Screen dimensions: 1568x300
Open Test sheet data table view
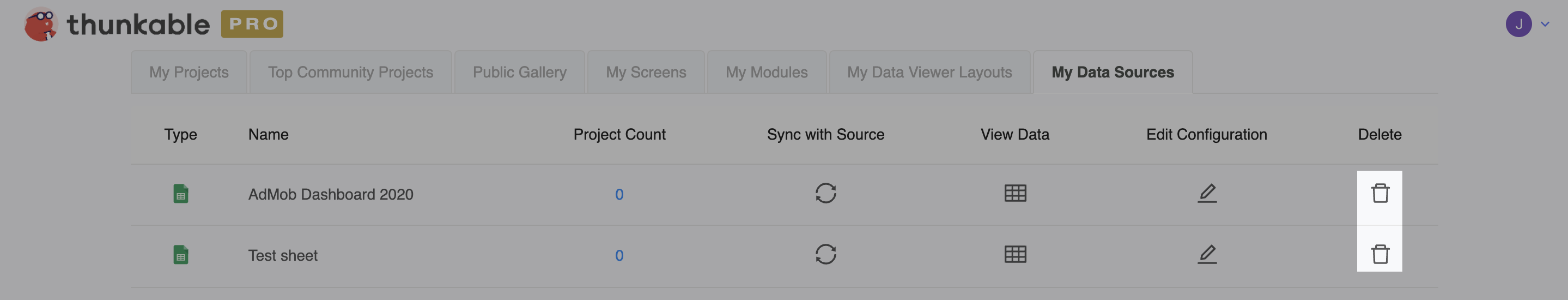1014,254
